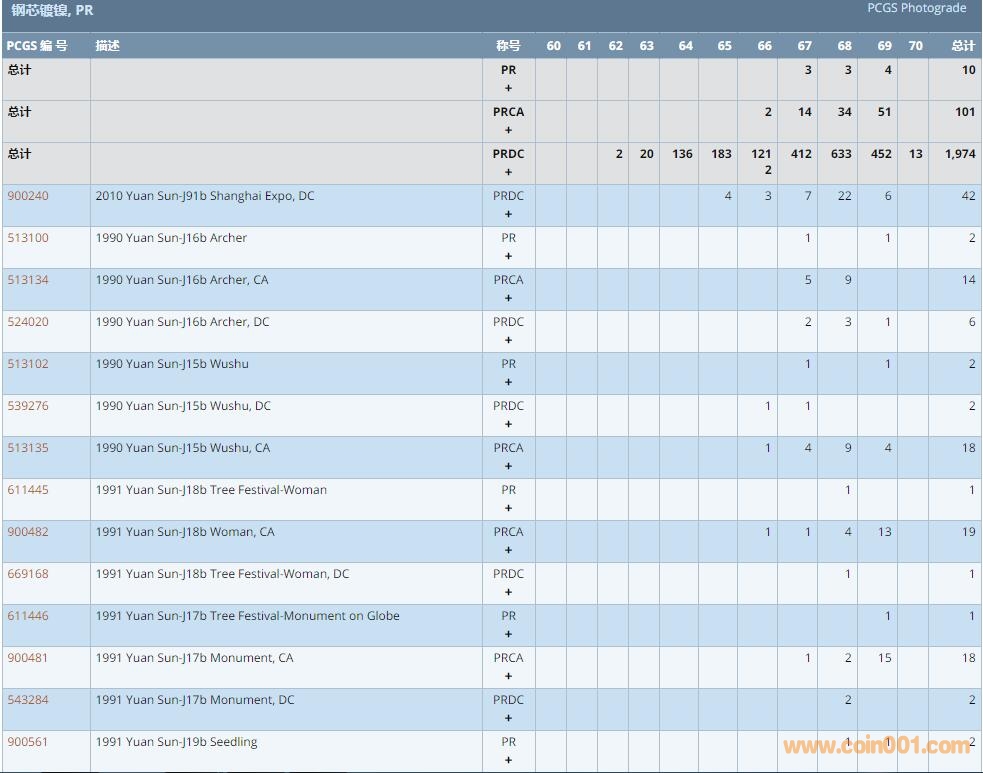Expand plus in 1990 Archer PR row
Viewport: 983px width, 773px height.
(508, 256)
